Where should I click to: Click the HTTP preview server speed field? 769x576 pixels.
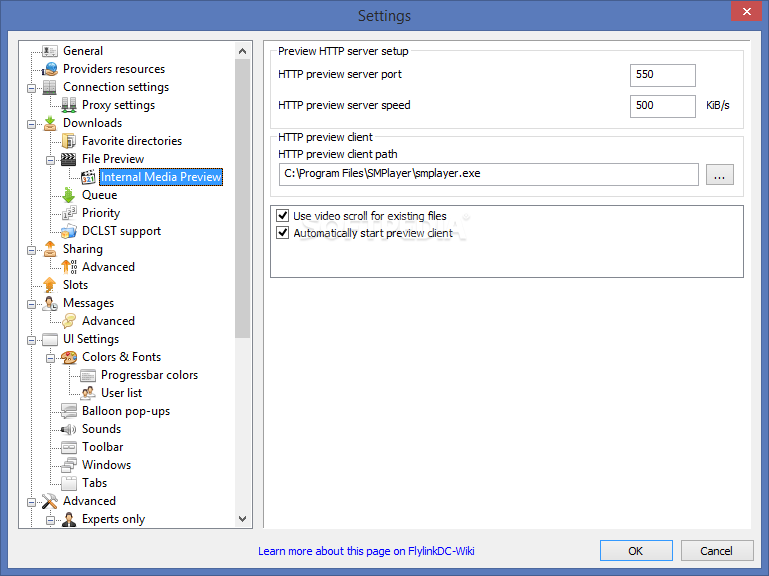[x=663, y=106]
